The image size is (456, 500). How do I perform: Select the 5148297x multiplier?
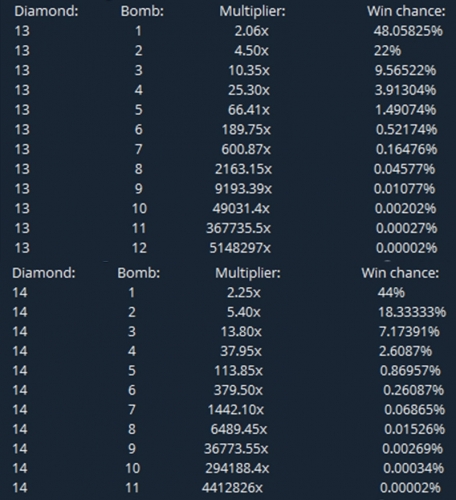[x=240, y=248]
